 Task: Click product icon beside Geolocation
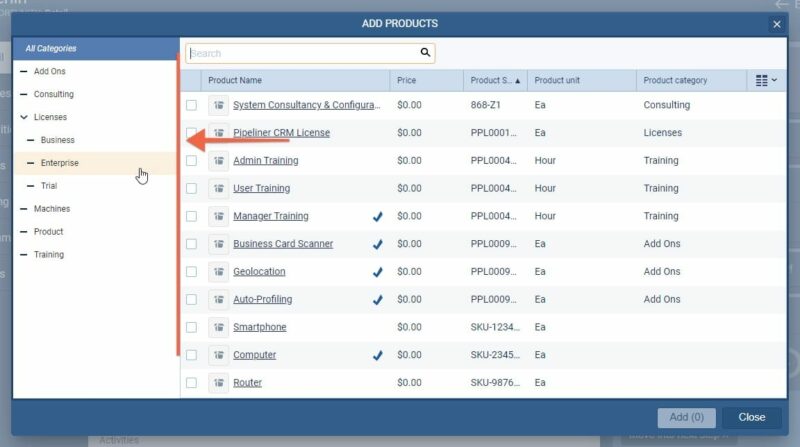tap(218, 271)
